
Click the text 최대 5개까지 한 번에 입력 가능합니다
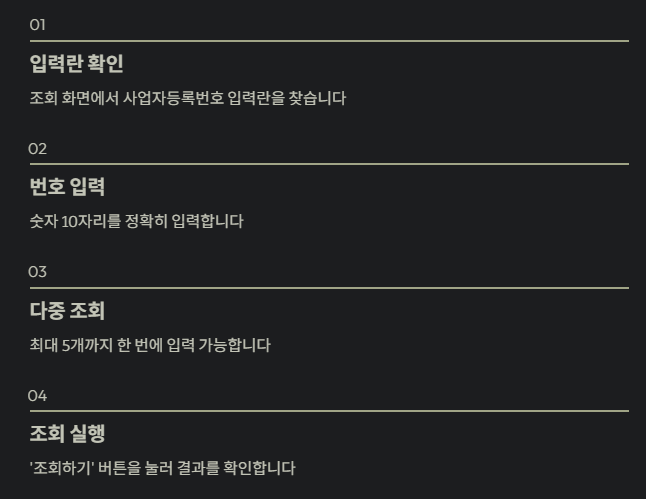150,345
